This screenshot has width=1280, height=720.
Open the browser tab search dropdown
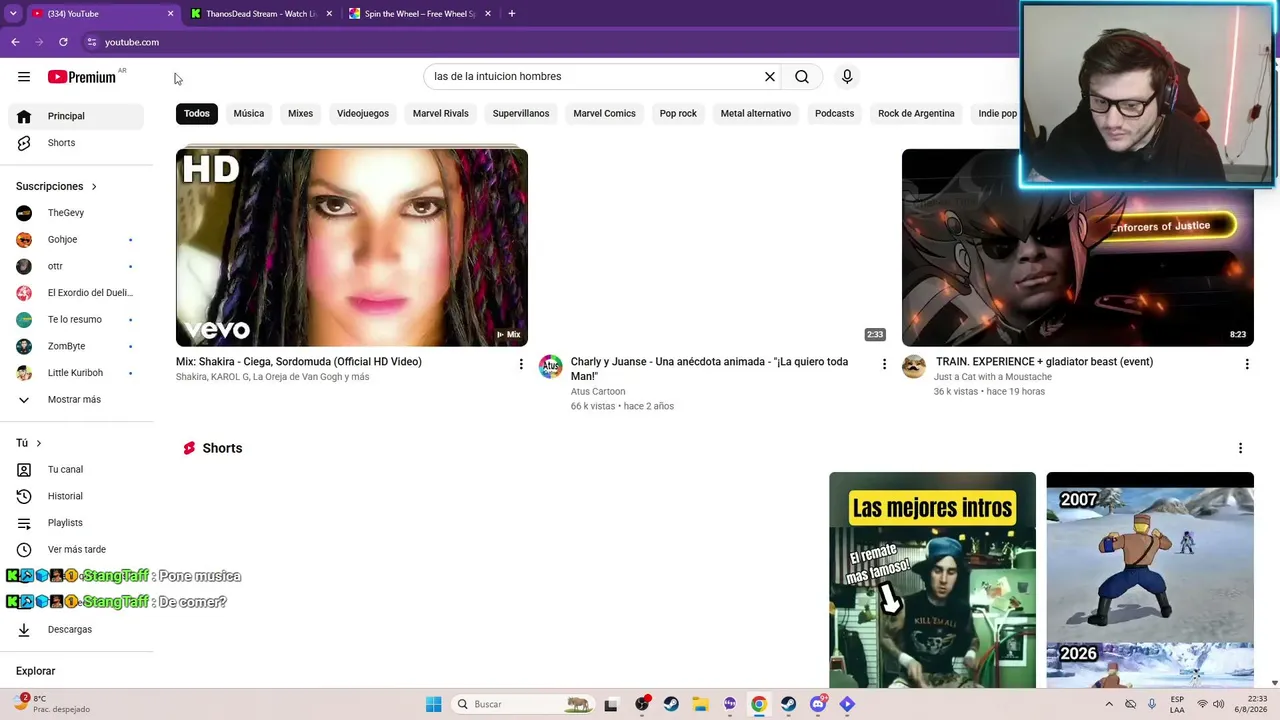click(13, 14)
